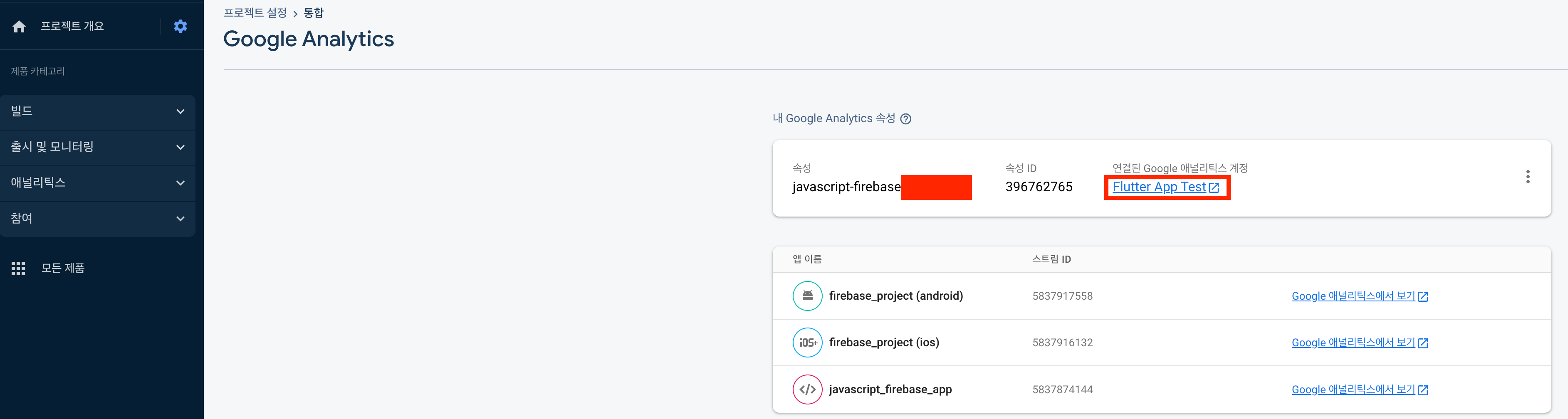The image size is (1568, 419).
Task: Click the Google Analytics page title
Action: tap(309, 39)
